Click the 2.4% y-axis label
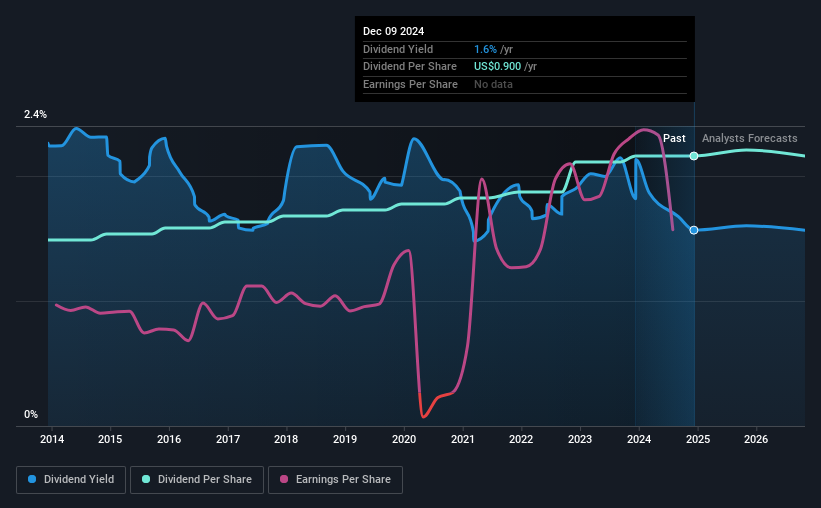The image size is (821, 508). 35,115
